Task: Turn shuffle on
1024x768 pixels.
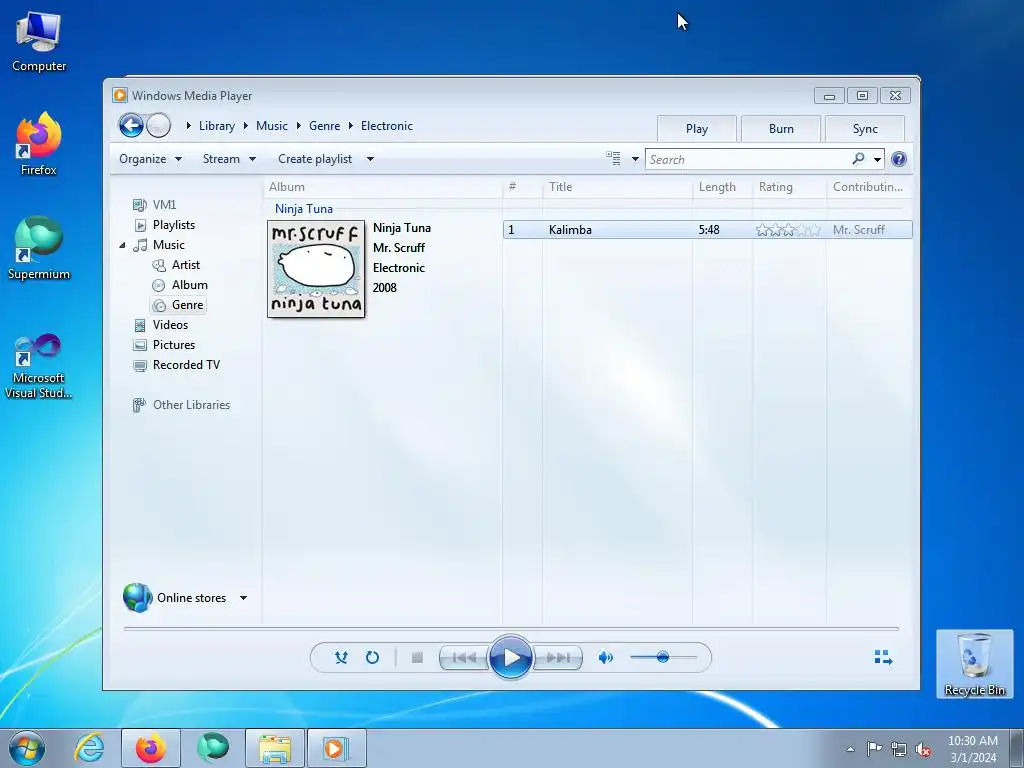Action: pos(341,658)
